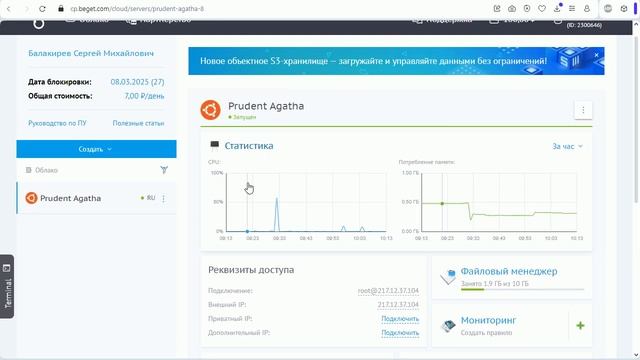Open Полезные статьи link
640x360 pixels.
pyautogui.click(x=138, y=123)
